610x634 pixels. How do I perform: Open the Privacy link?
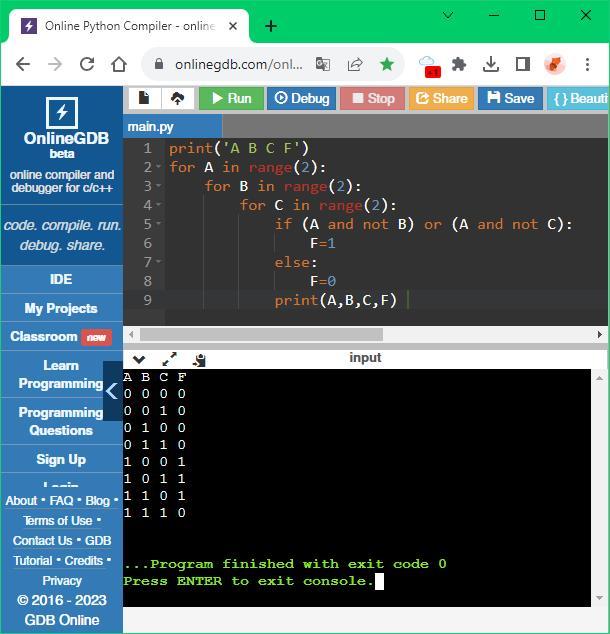pyautogui.click(x=62, y=581)
